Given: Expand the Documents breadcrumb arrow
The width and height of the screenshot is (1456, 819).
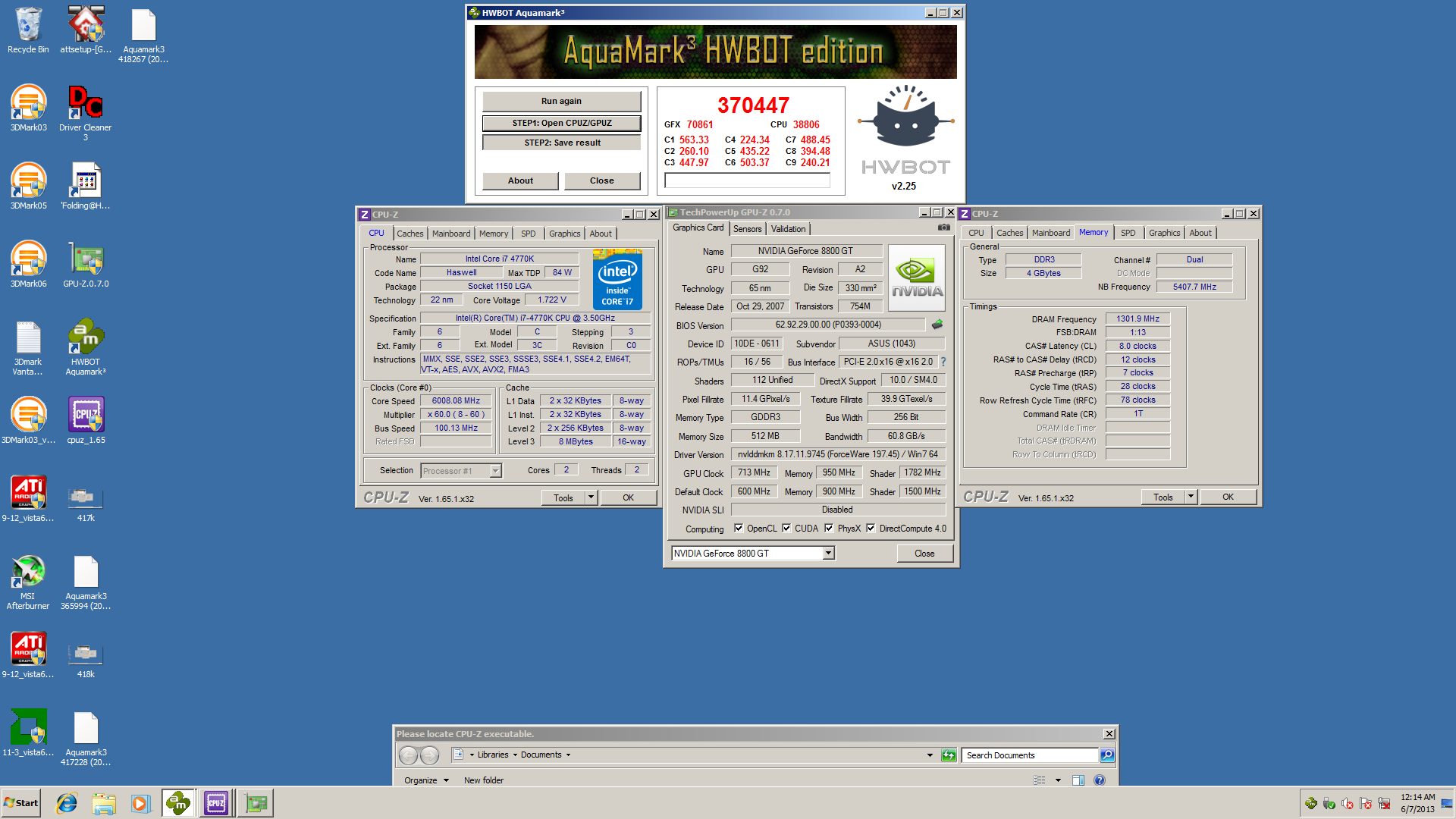Looking at the screenshot, I should pyautogui.click(x=568, y=755).
